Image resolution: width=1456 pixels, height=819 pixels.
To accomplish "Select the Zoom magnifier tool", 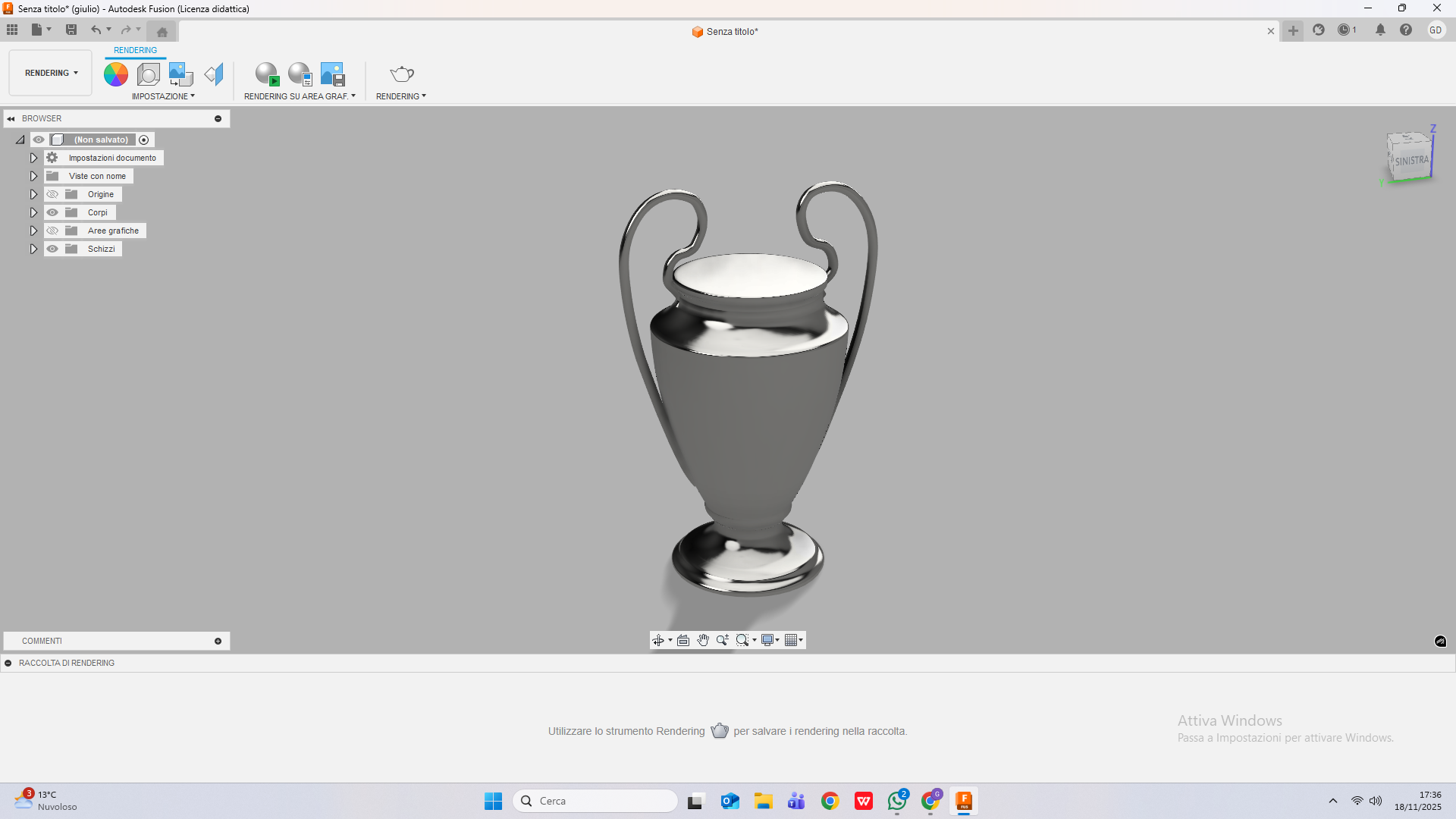I will click(722, 640).
